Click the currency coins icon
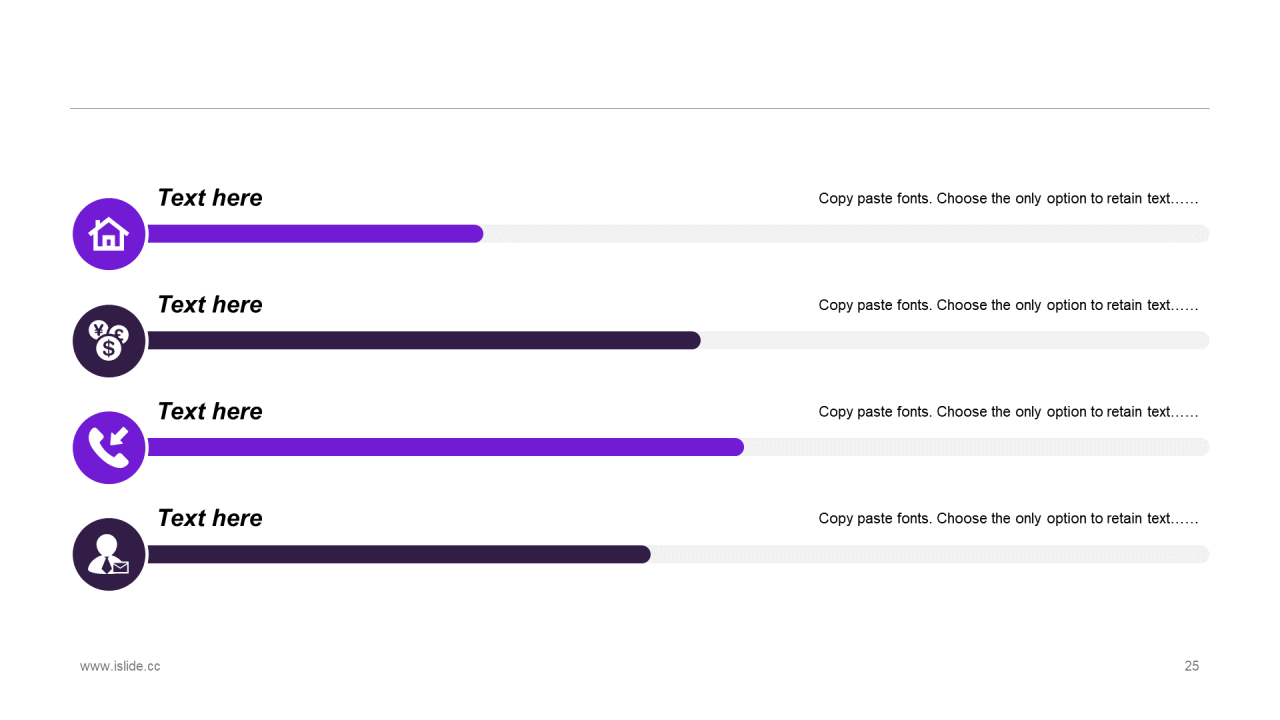Viewport: 1280px width, 720px height. click(109, 341)
